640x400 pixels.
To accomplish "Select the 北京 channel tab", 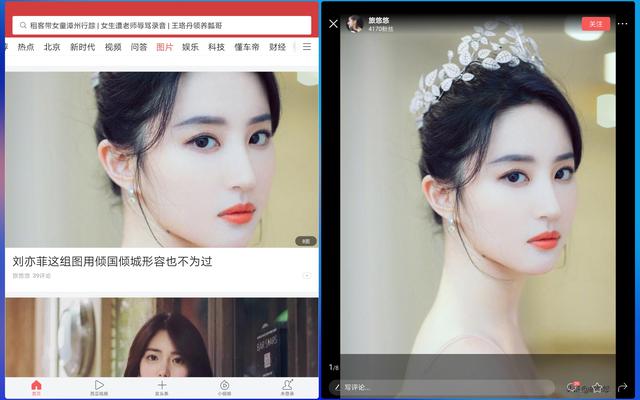I will pos(52,47).
